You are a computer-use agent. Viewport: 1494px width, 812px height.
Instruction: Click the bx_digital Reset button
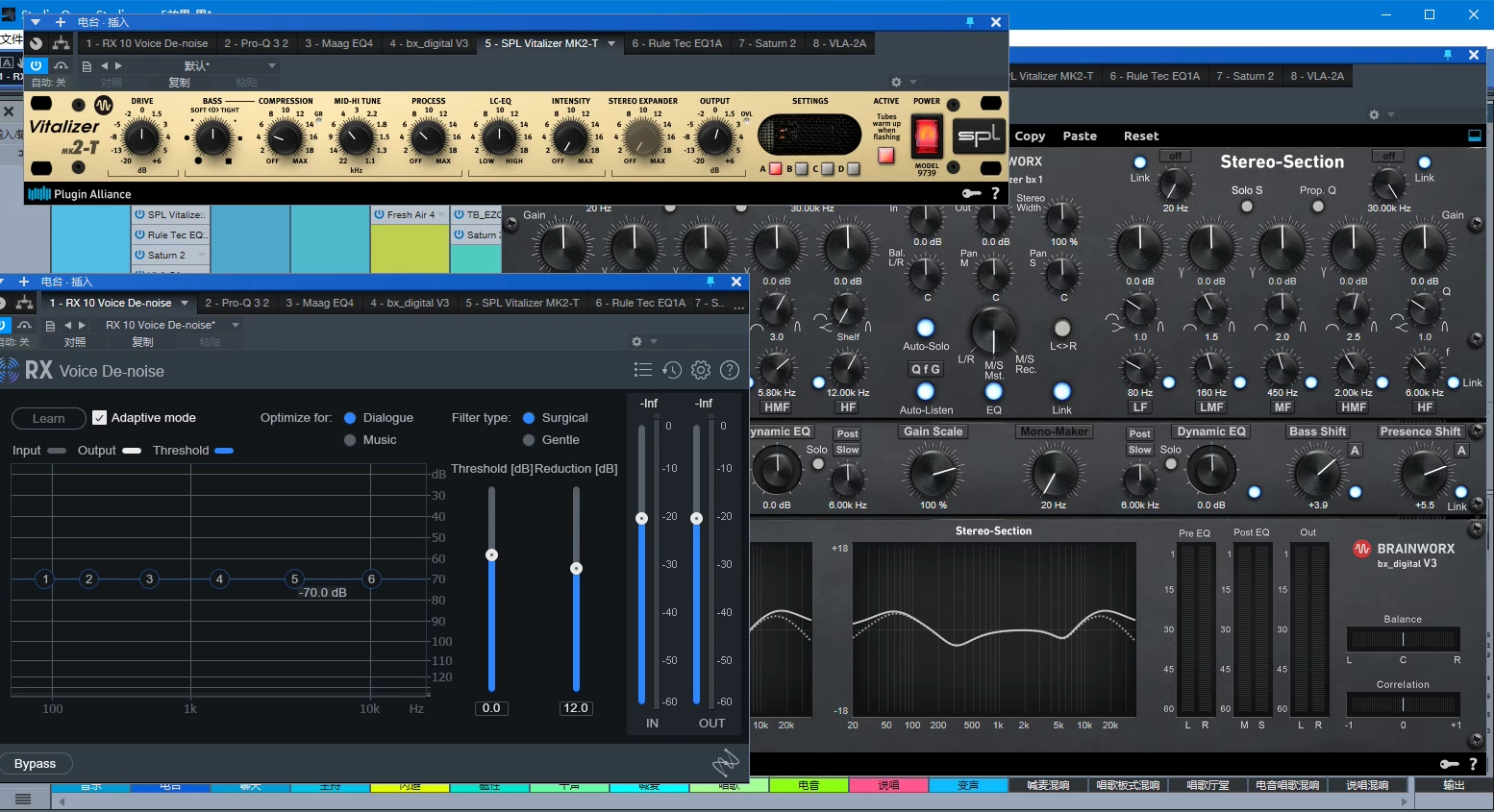point(1141,136)
